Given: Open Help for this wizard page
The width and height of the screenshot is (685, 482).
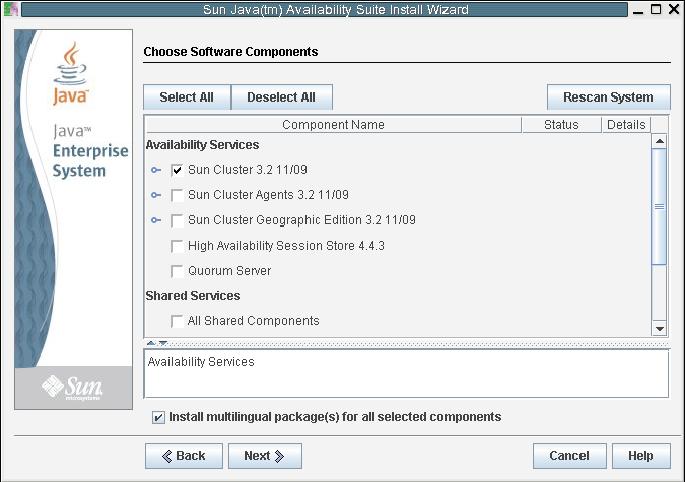Looking at the screenshot, I should 641,456.
